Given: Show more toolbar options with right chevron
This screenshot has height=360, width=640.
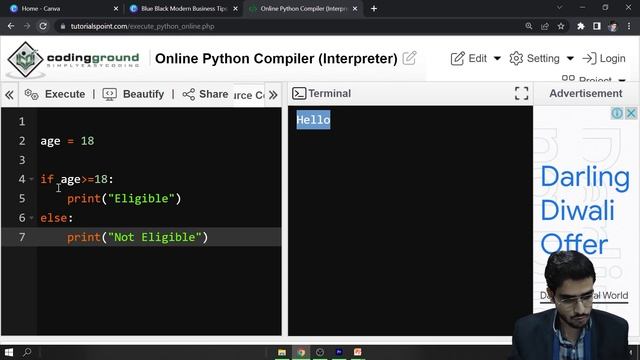Looking at the screenshot, I should 273,95.
